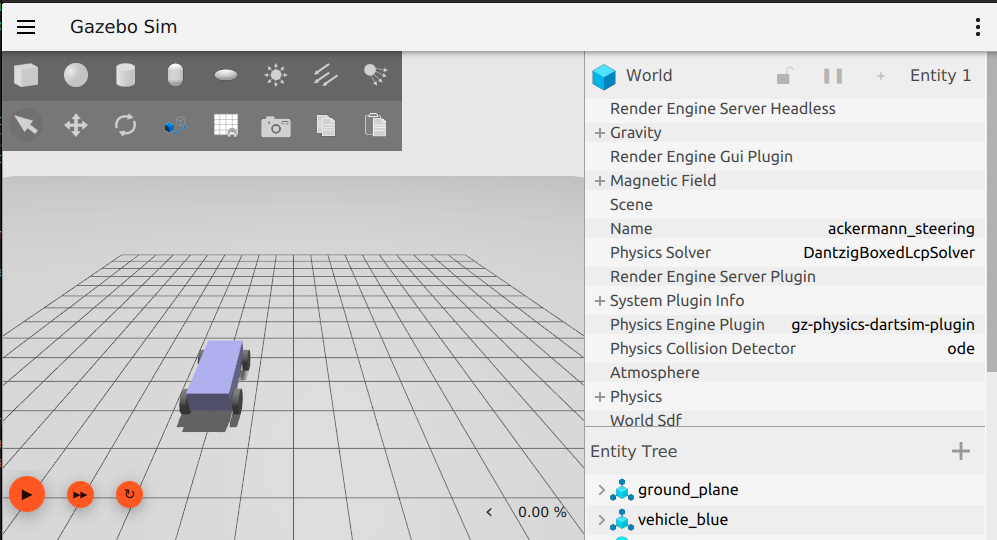Add a spot light

[375, 75]
